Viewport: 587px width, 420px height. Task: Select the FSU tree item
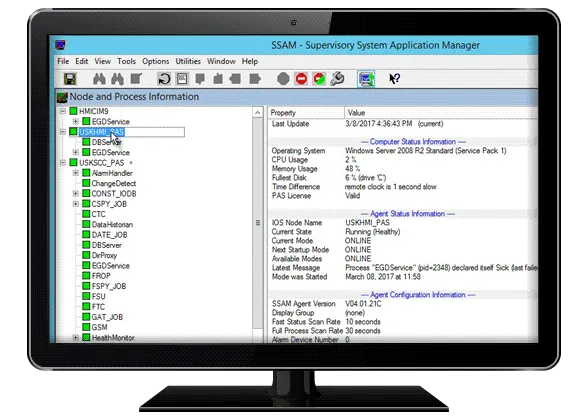point(98,296)
